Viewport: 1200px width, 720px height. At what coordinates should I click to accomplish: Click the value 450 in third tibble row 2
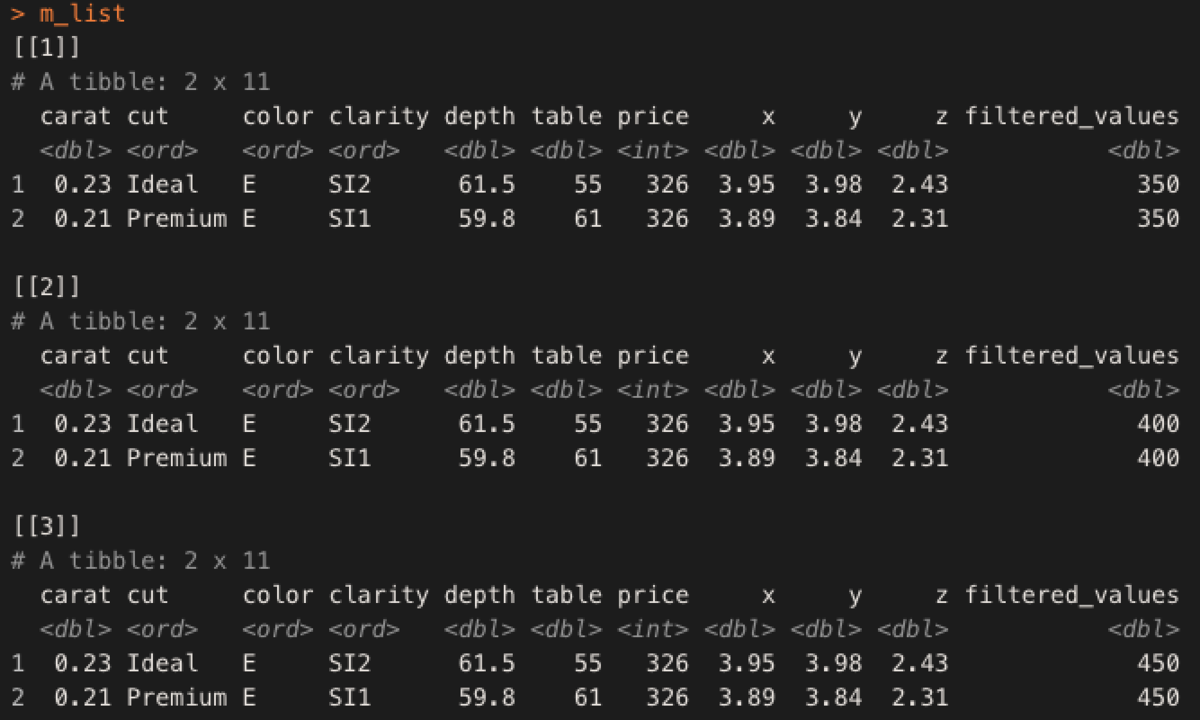[1158, 696]
